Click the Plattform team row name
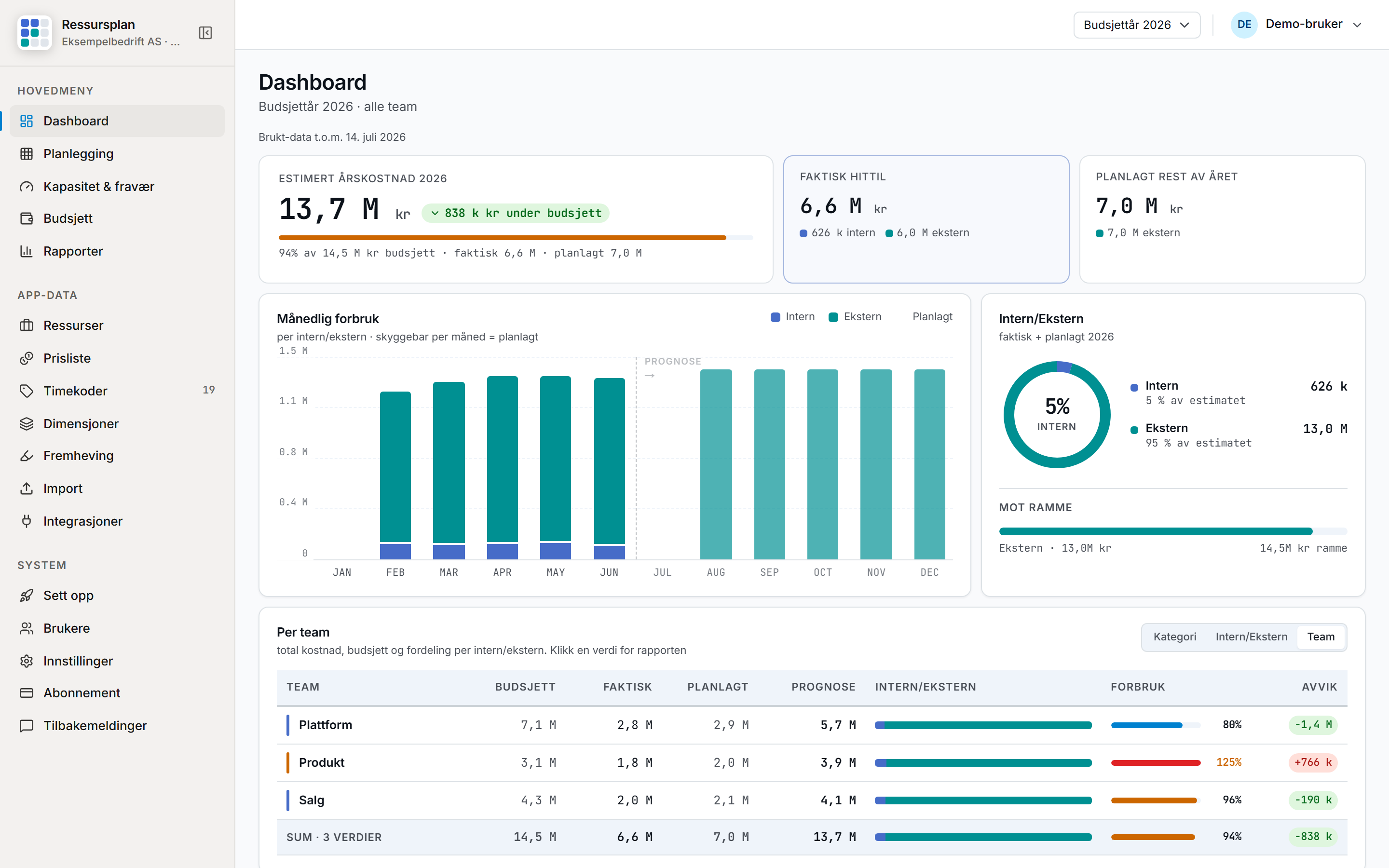The height and width of the screenshot is (868, 1389). 326,725
